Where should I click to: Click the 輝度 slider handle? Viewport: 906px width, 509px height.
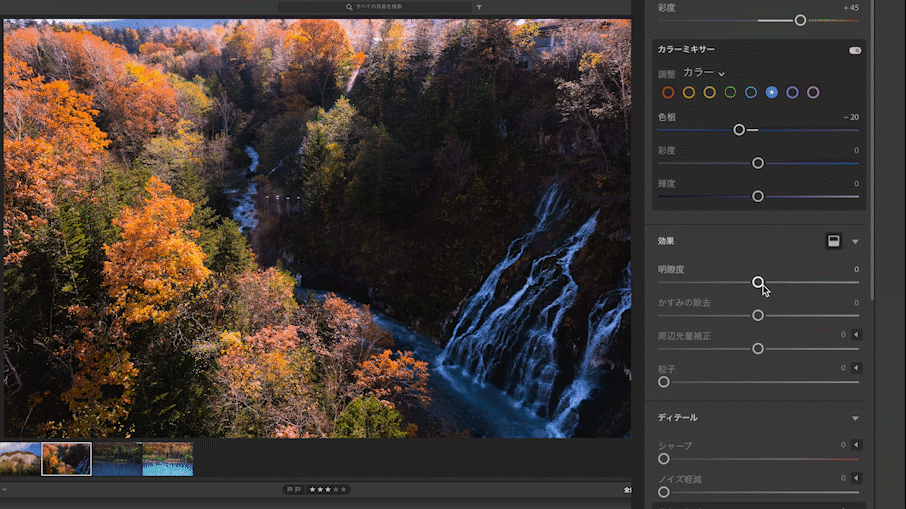758,196
